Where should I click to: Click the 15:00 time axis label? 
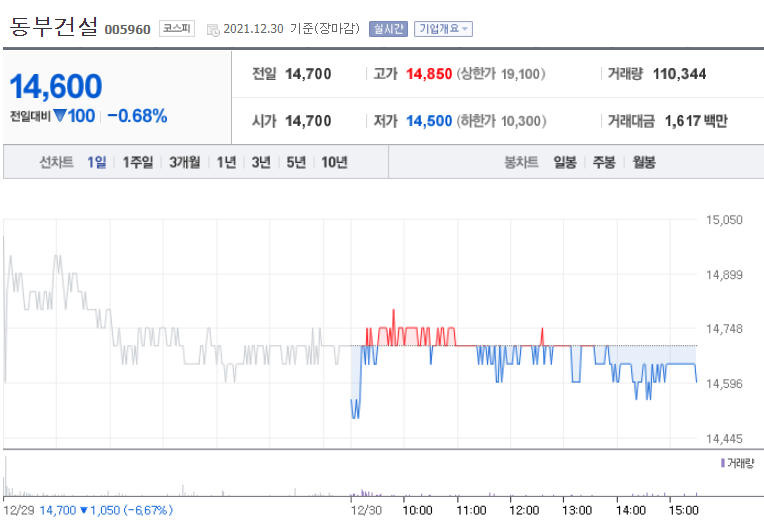[683, 510]
